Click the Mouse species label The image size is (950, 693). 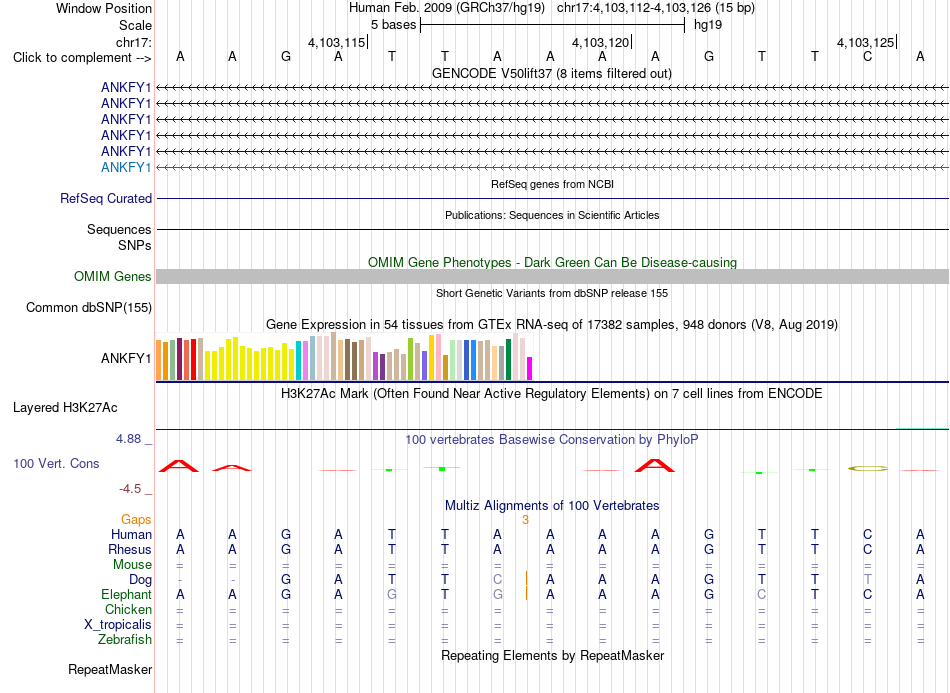pyautogui.click(x=132, y=565)
